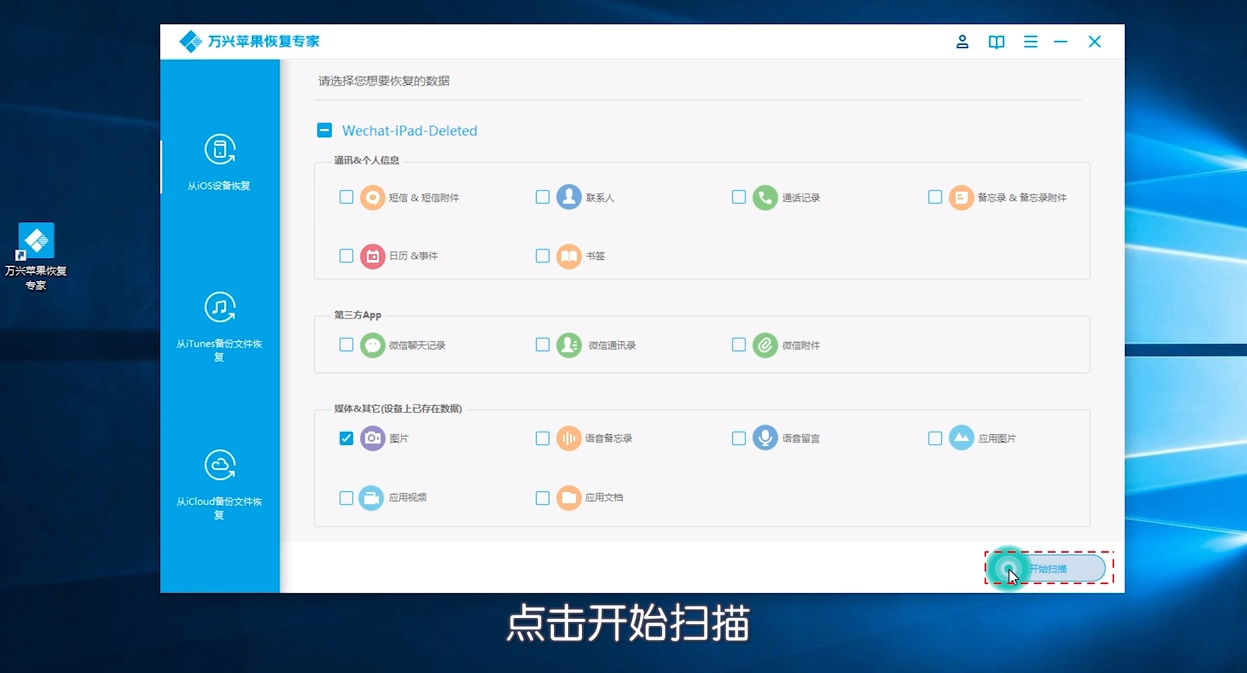Click the user guide book icon
The image size is (1247, 673).
[x=996, y=42]
